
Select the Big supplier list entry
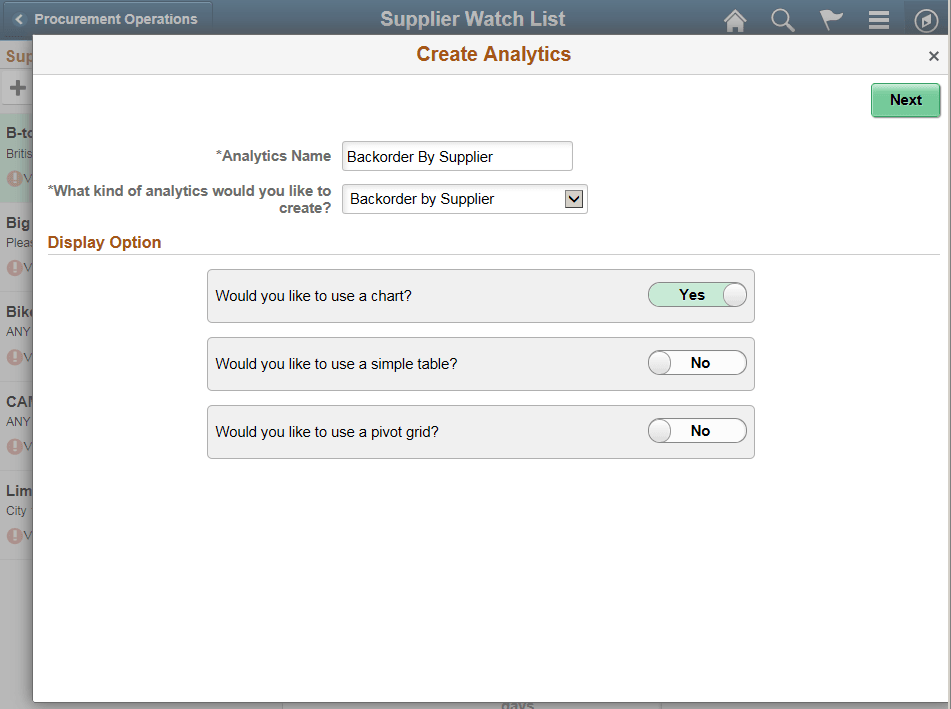(x=17, y=222)
